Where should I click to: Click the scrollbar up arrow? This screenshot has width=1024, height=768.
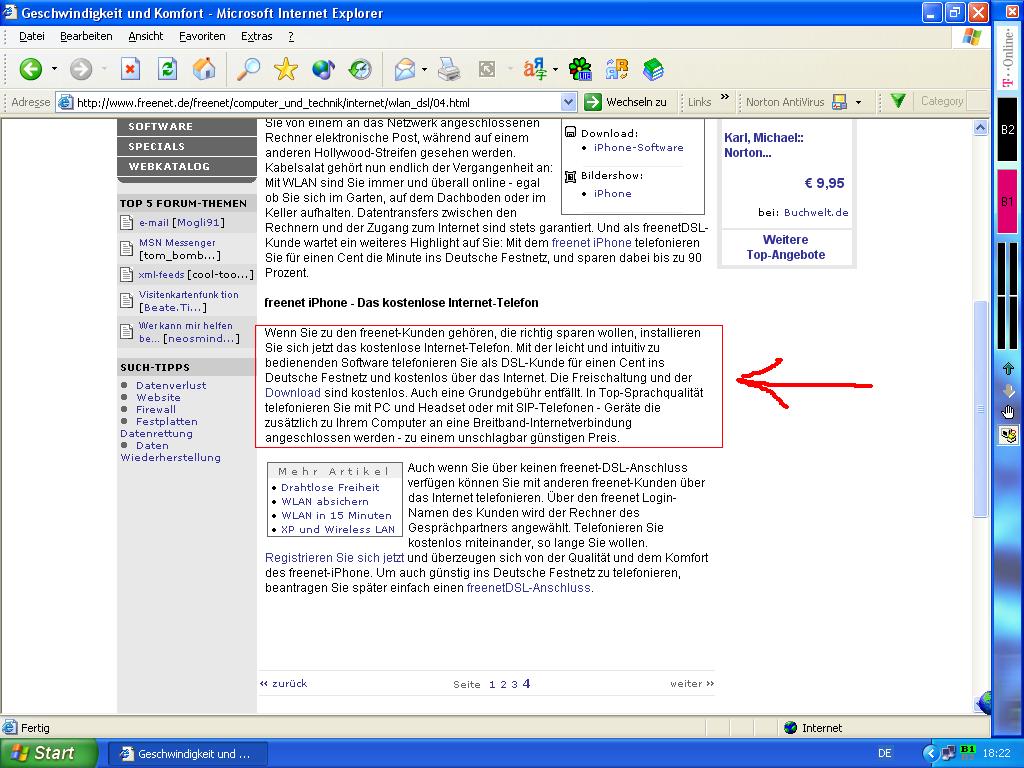point(980,128)
